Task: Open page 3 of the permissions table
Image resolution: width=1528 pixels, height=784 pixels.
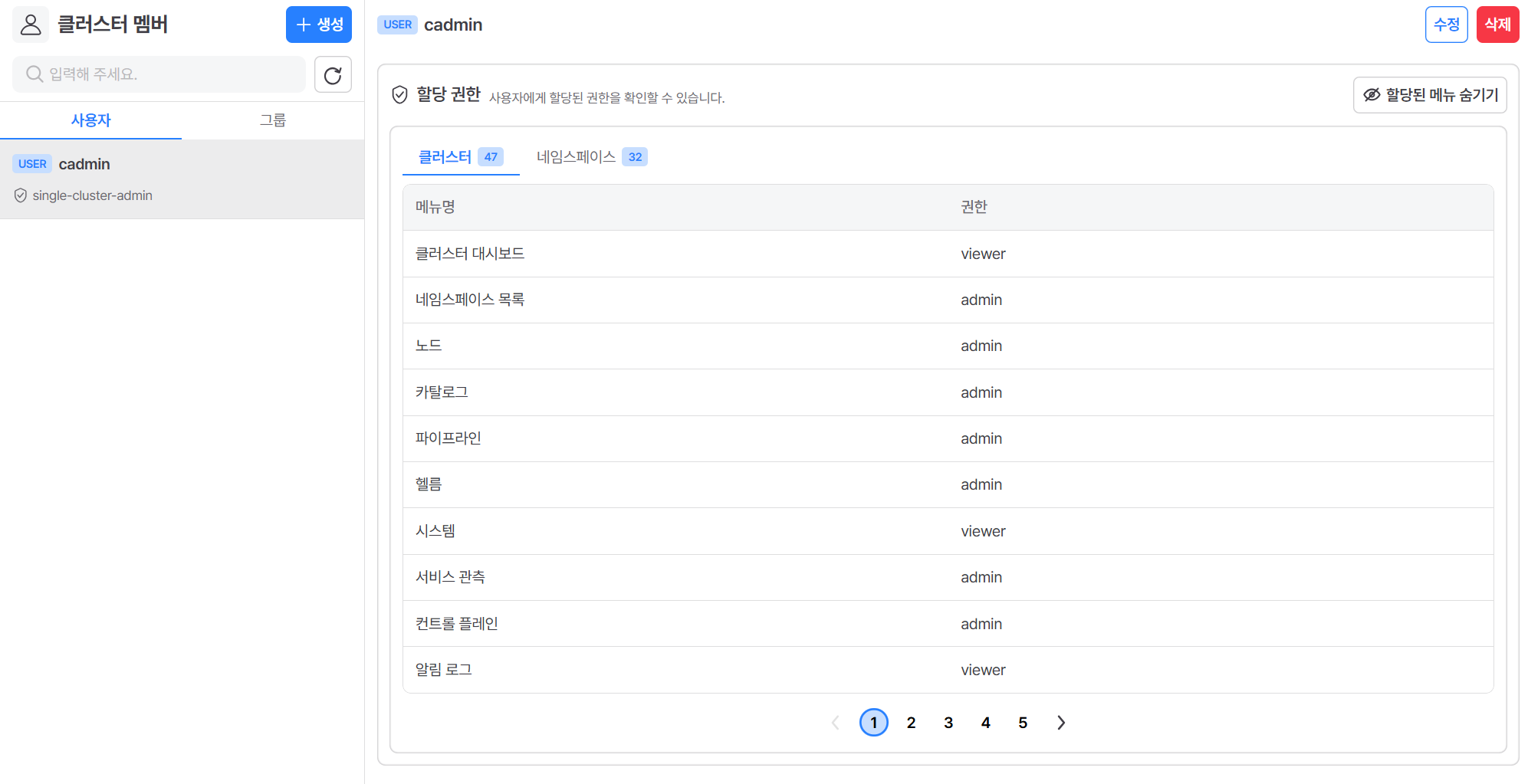Action: (948, 723)
